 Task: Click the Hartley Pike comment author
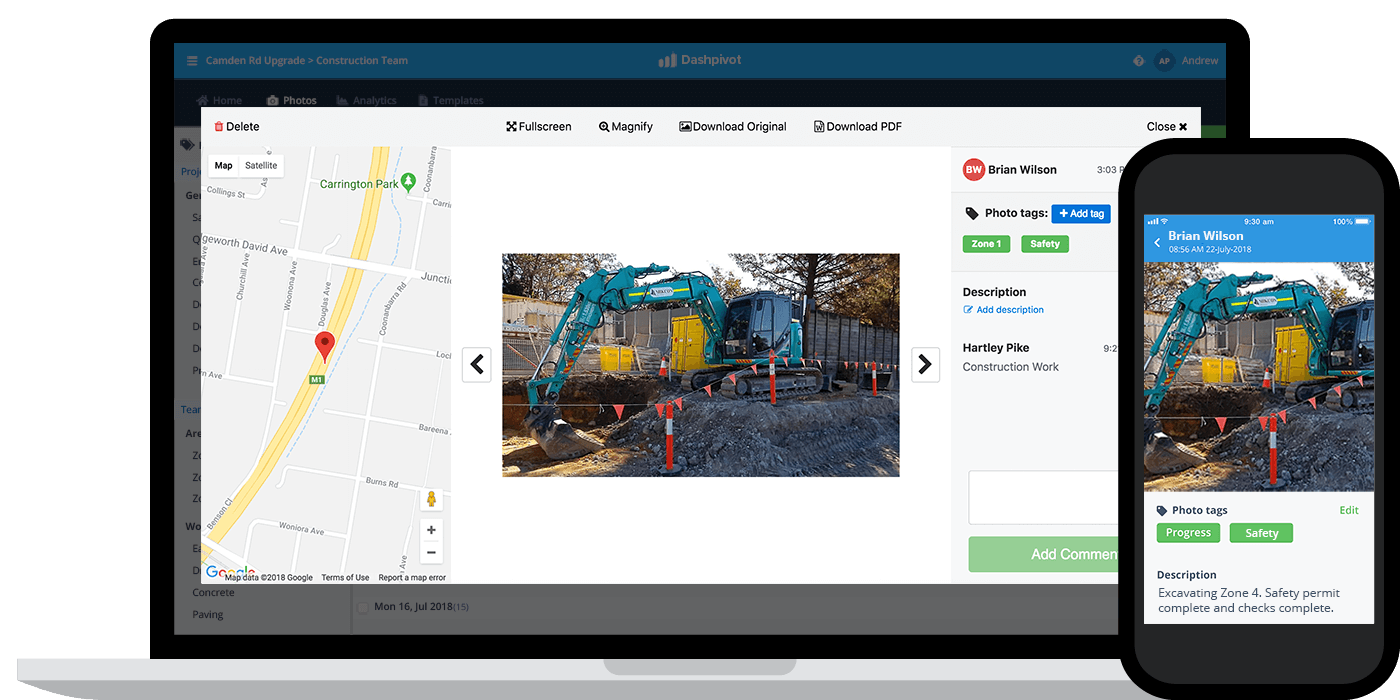(996, 348)
